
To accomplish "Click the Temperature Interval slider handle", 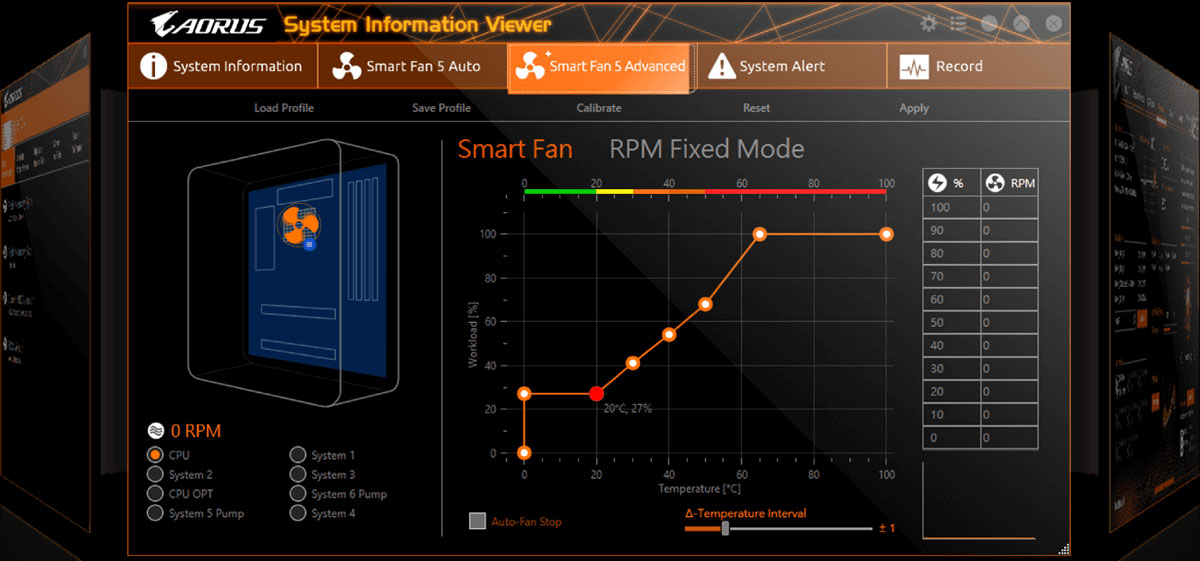I will click(x=725, y=528).
